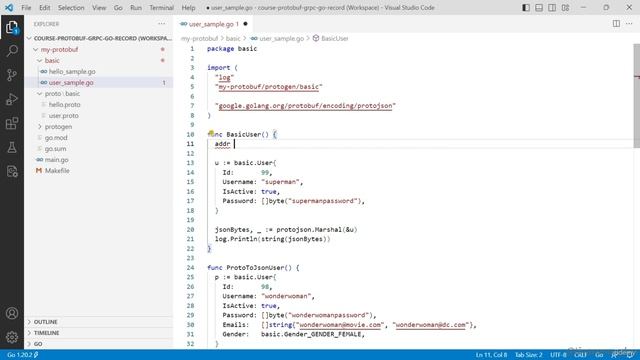This screenshot has width=640, height=360.
Task: Click protojson import link on line 7
Action: (x=305, y=106)
